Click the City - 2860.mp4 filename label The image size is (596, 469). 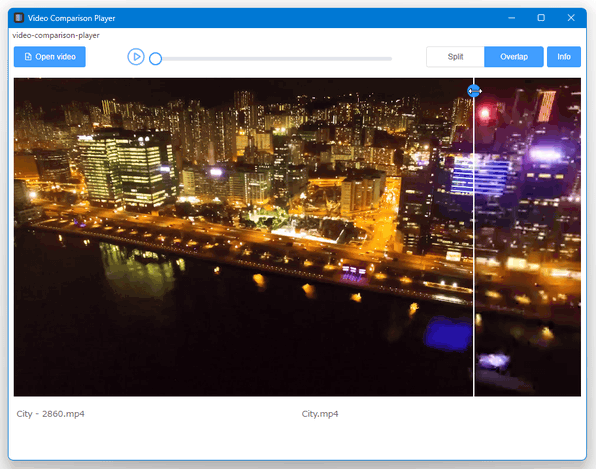tap(51, 414)
